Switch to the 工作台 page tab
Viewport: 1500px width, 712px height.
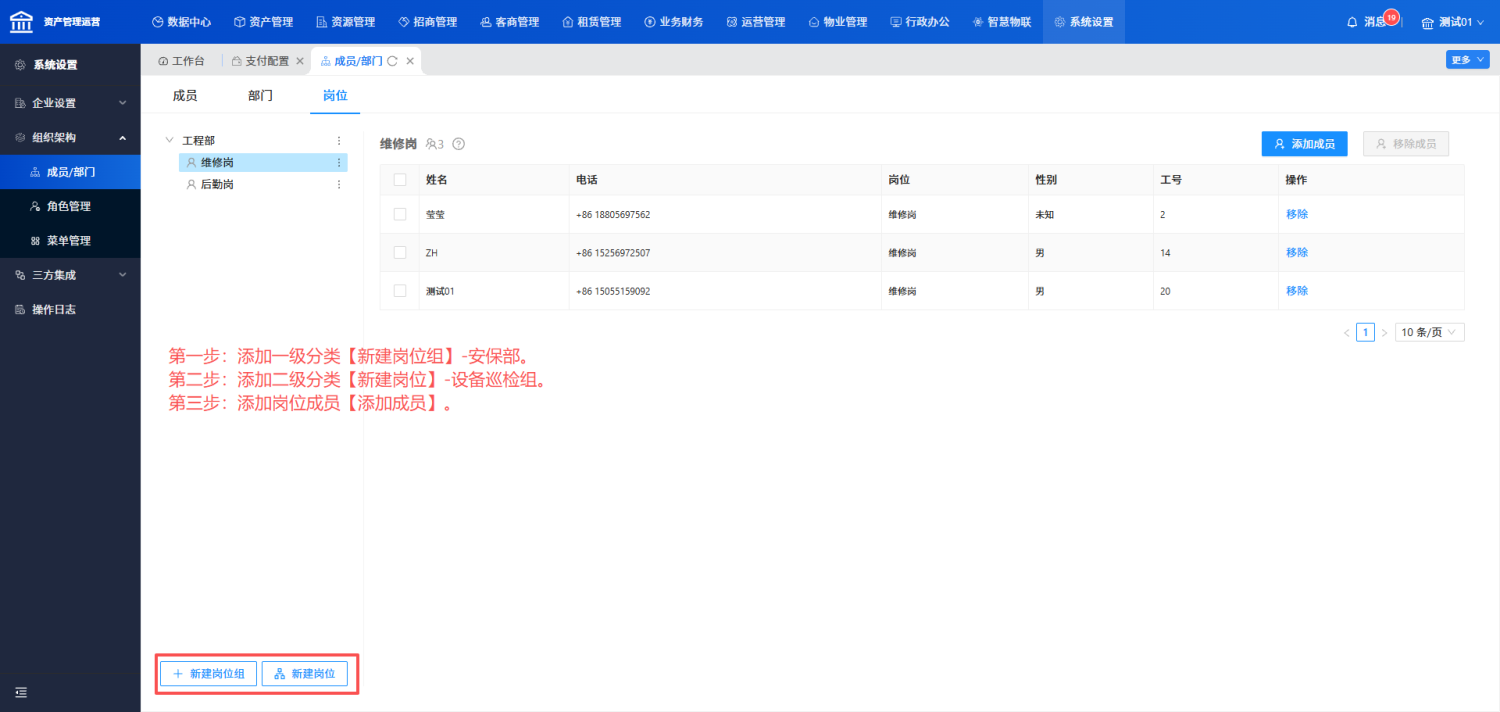pyautogui.click(x=181, y=61)
